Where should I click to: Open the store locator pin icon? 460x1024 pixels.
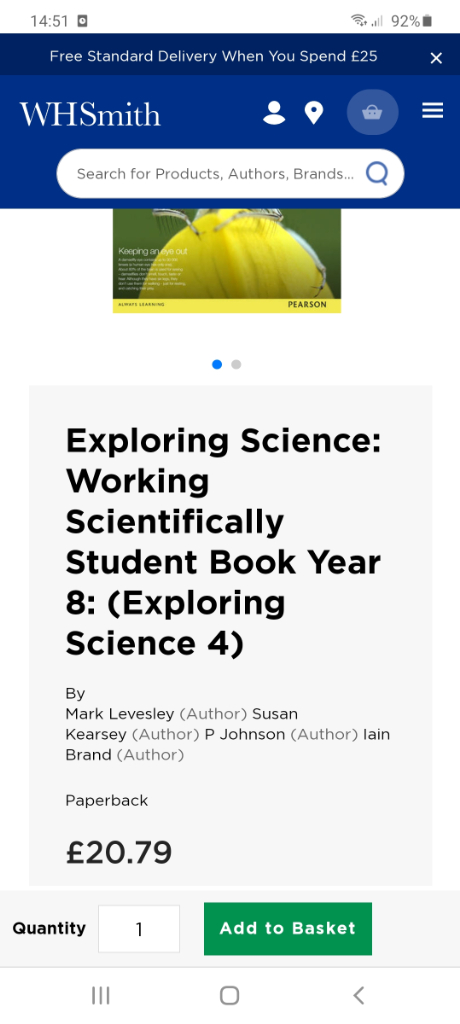click(314, 112)
